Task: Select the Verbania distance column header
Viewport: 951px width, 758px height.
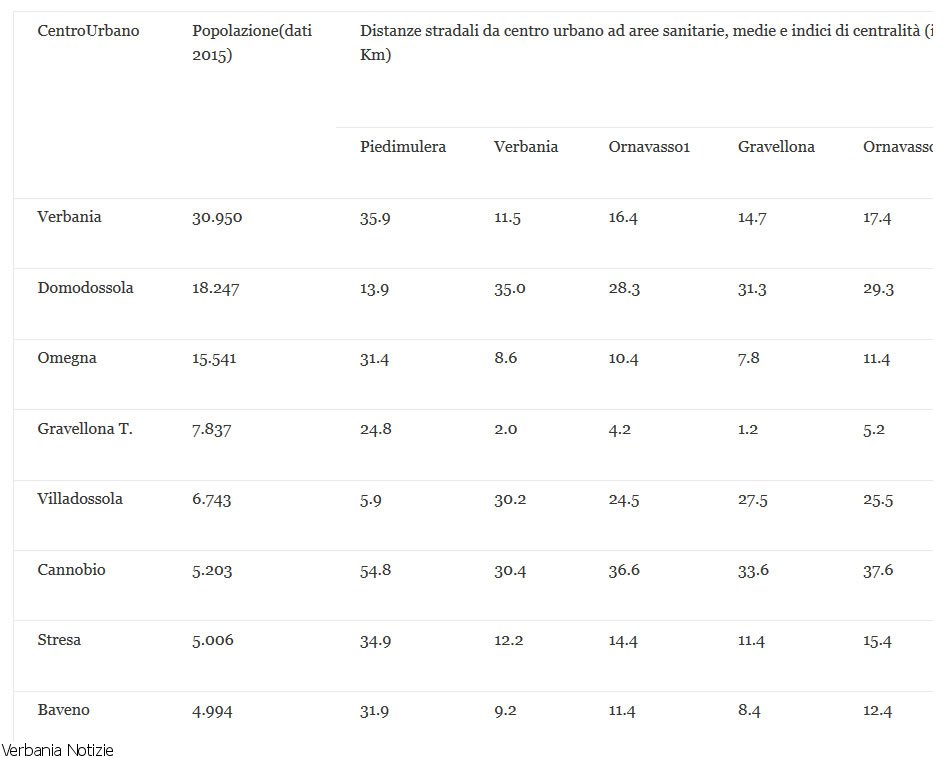Action: tap(526, 147)
